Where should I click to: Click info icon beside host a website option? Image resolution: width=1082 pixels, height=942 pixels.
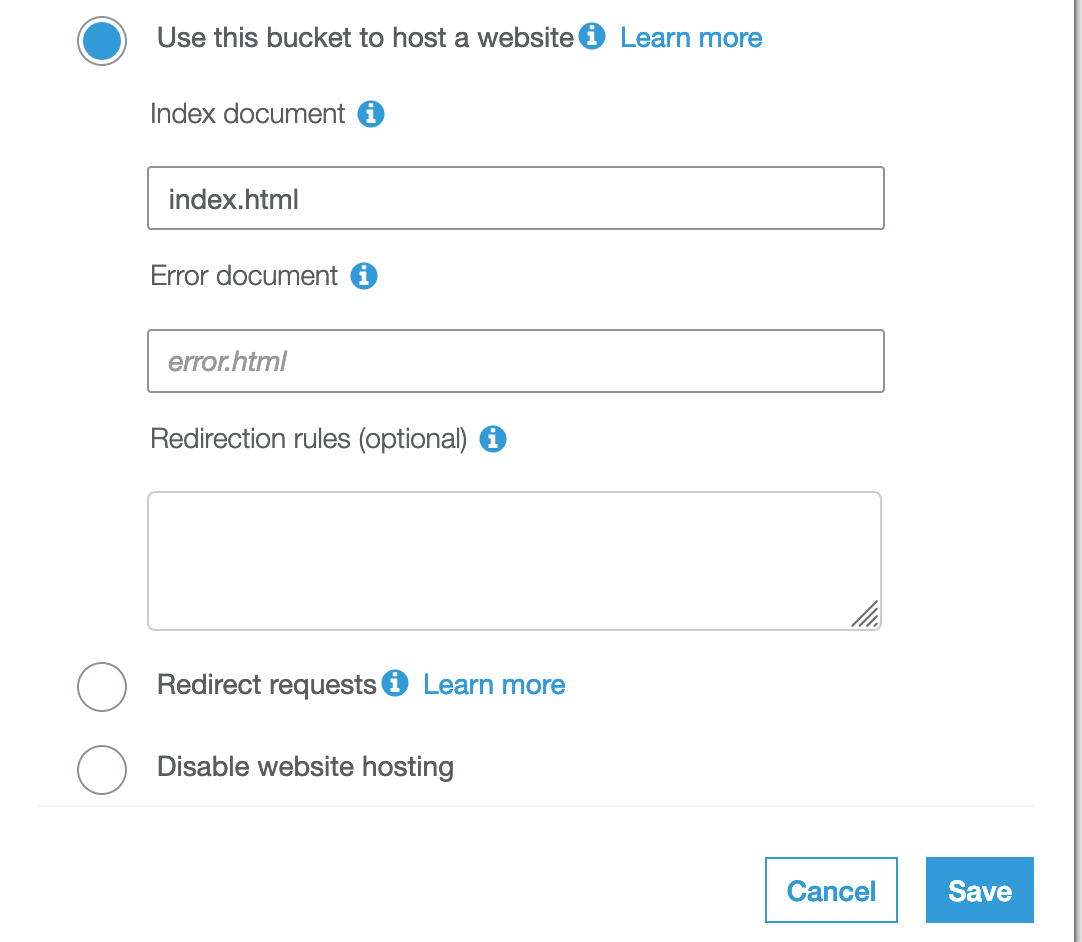(591, 36)
